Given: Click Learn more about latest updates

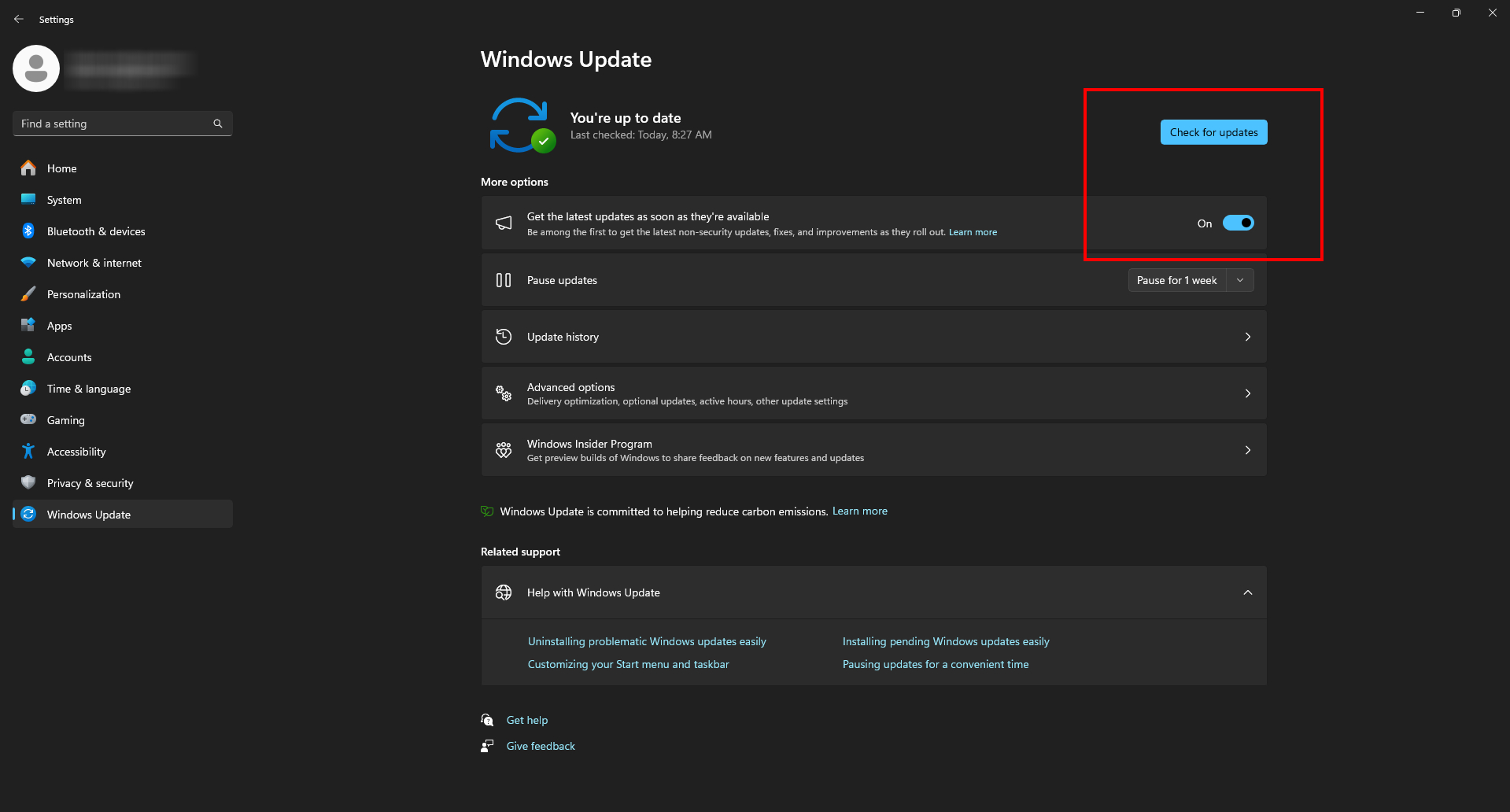Looking at the screenshot, I should pos(973,232).
